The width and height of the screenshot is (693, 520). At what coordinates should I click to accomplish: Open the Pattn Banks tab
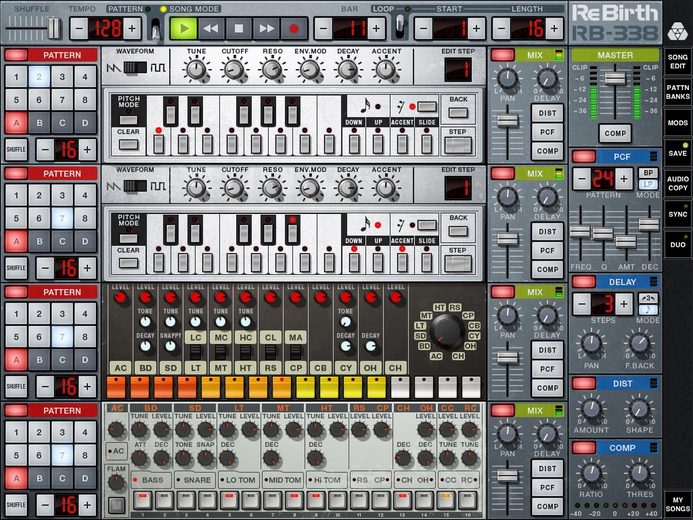tap(677, 92)
